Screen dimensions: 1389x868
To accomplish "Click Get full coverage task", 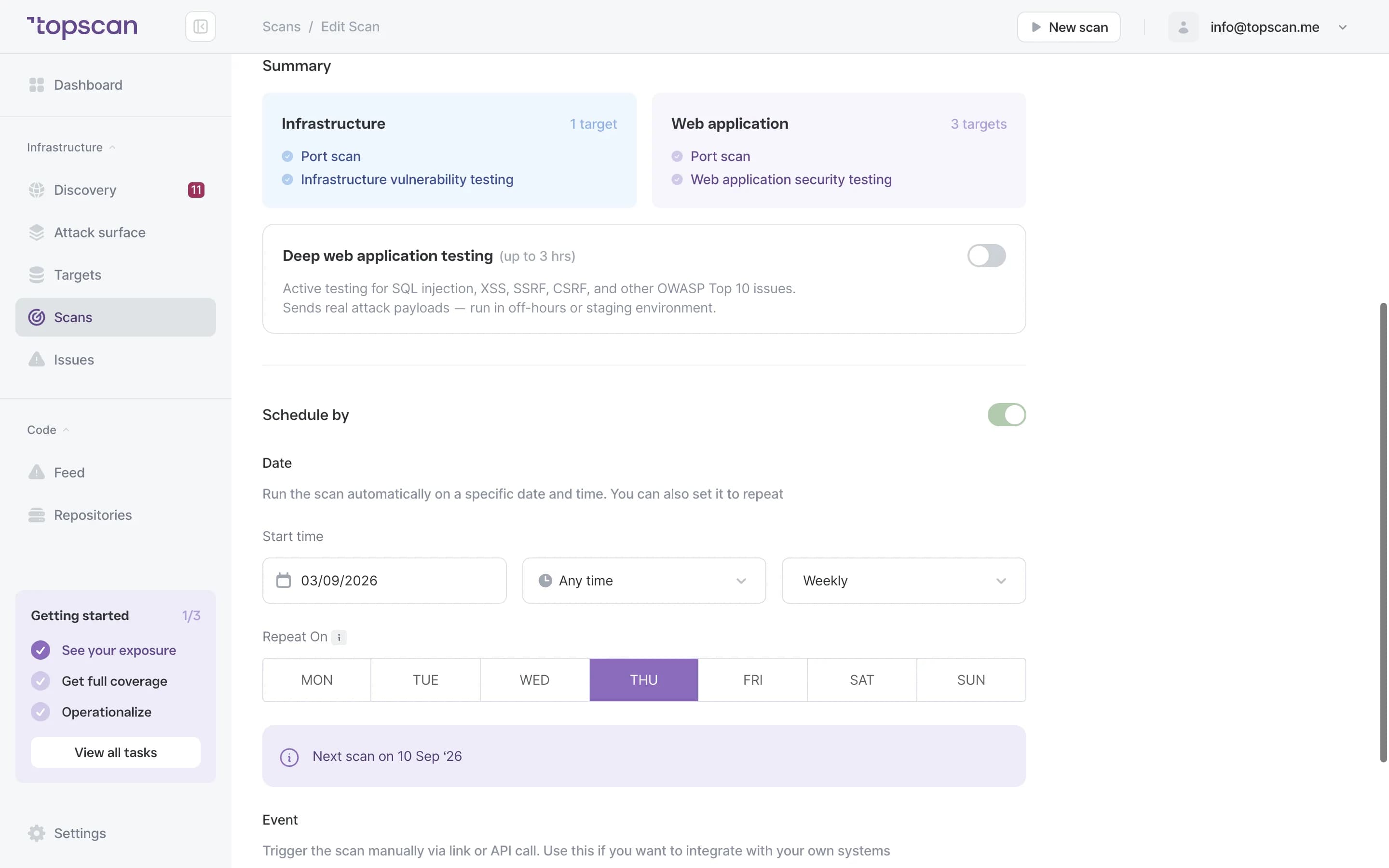I will pos(114,681).
